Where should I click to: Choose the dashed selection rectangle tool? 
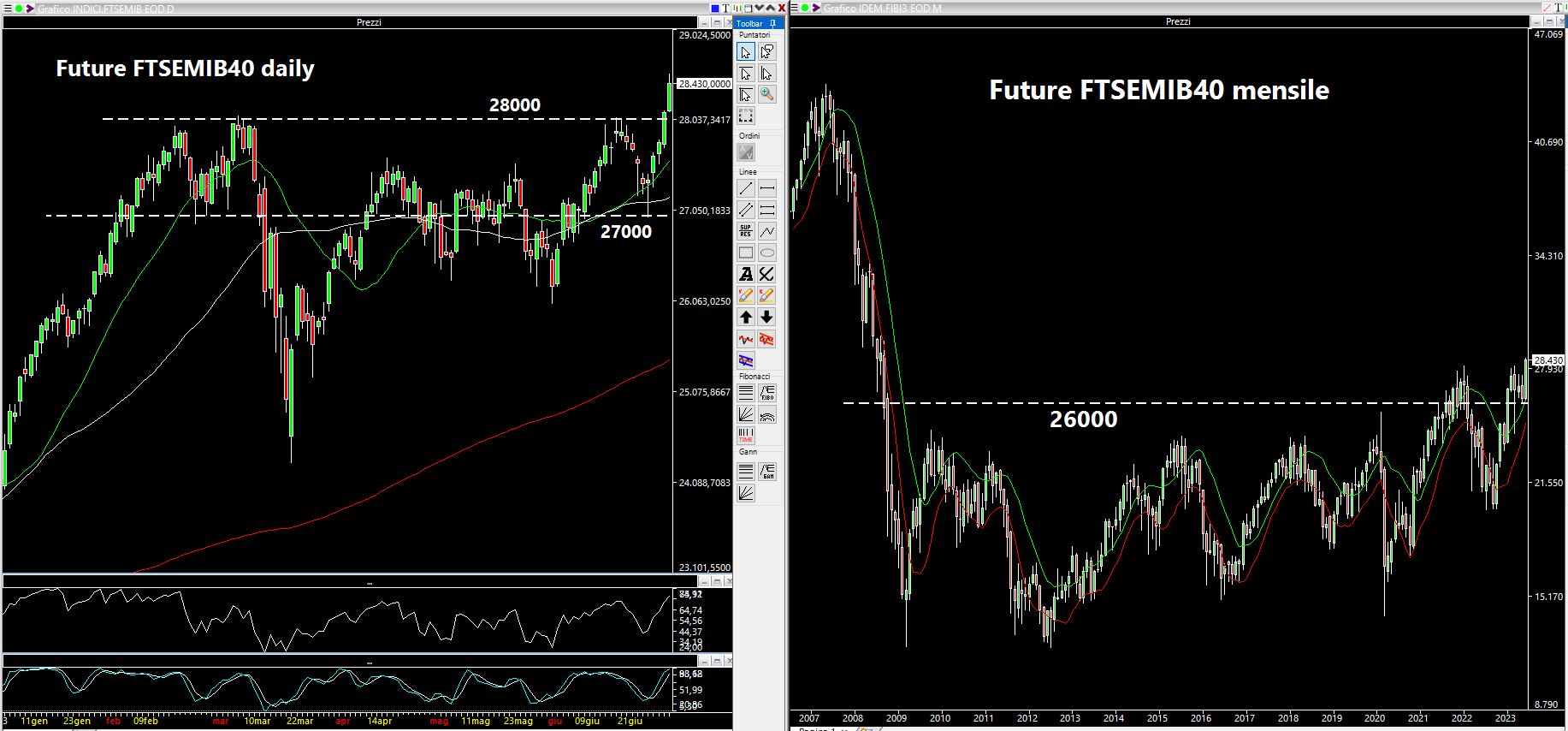[746, 116]
